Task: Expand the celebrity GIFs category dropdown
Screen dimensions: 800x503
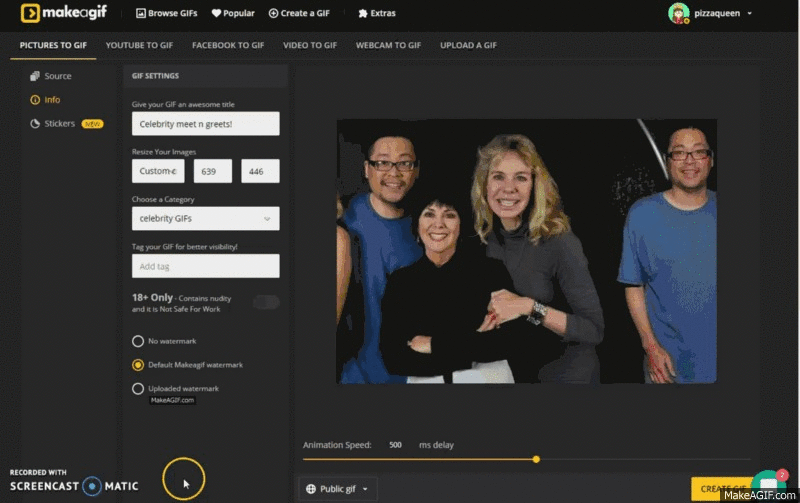Action: click(x=205, y=218)
